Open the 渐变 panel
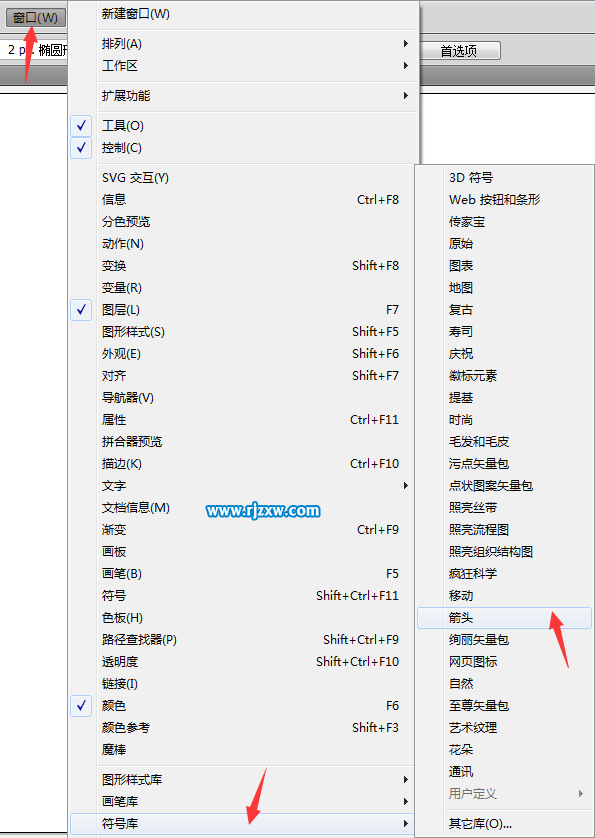The width and height of the screenshot is (595, 838). coord(243,530)
